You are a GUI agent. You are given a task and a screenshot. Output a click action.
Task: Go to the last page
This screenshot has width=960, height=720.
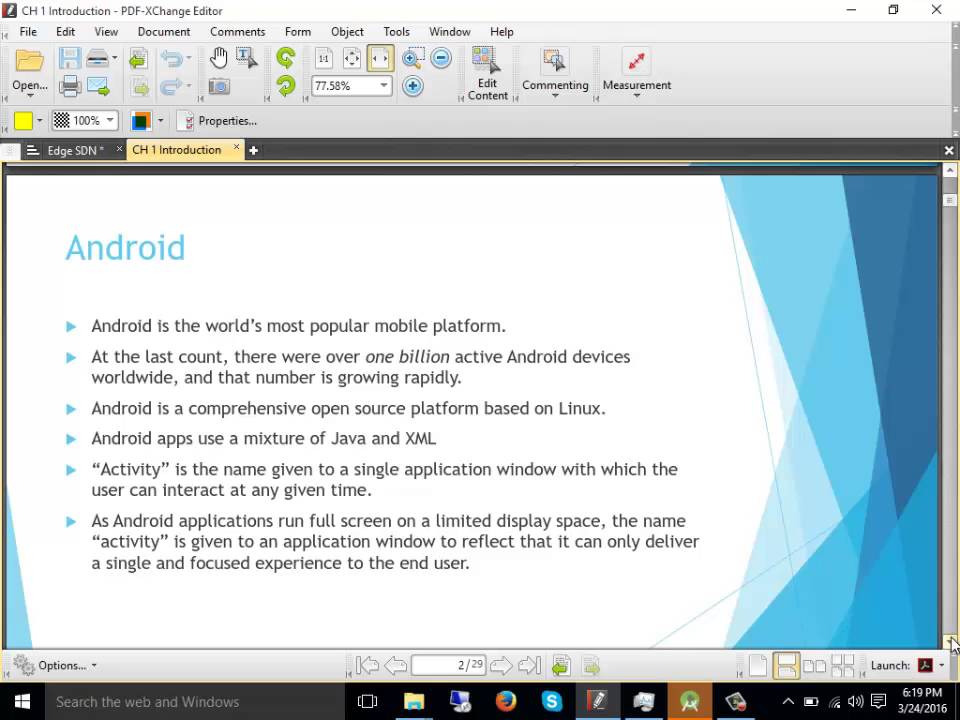click(x=530, y=666)
